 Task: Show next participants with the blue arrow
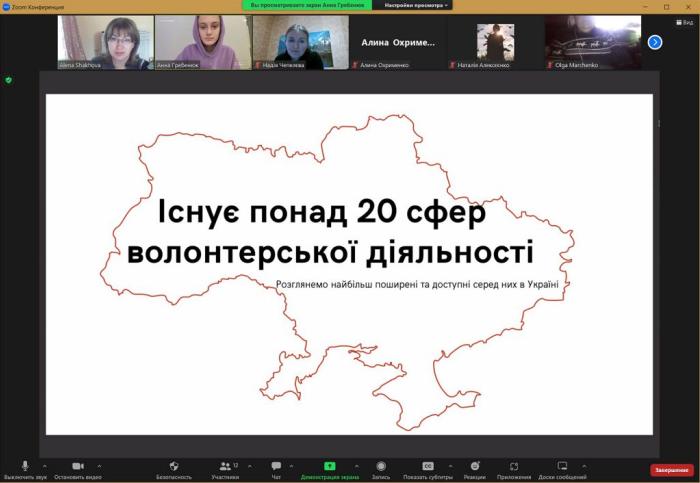coord(655,42)
